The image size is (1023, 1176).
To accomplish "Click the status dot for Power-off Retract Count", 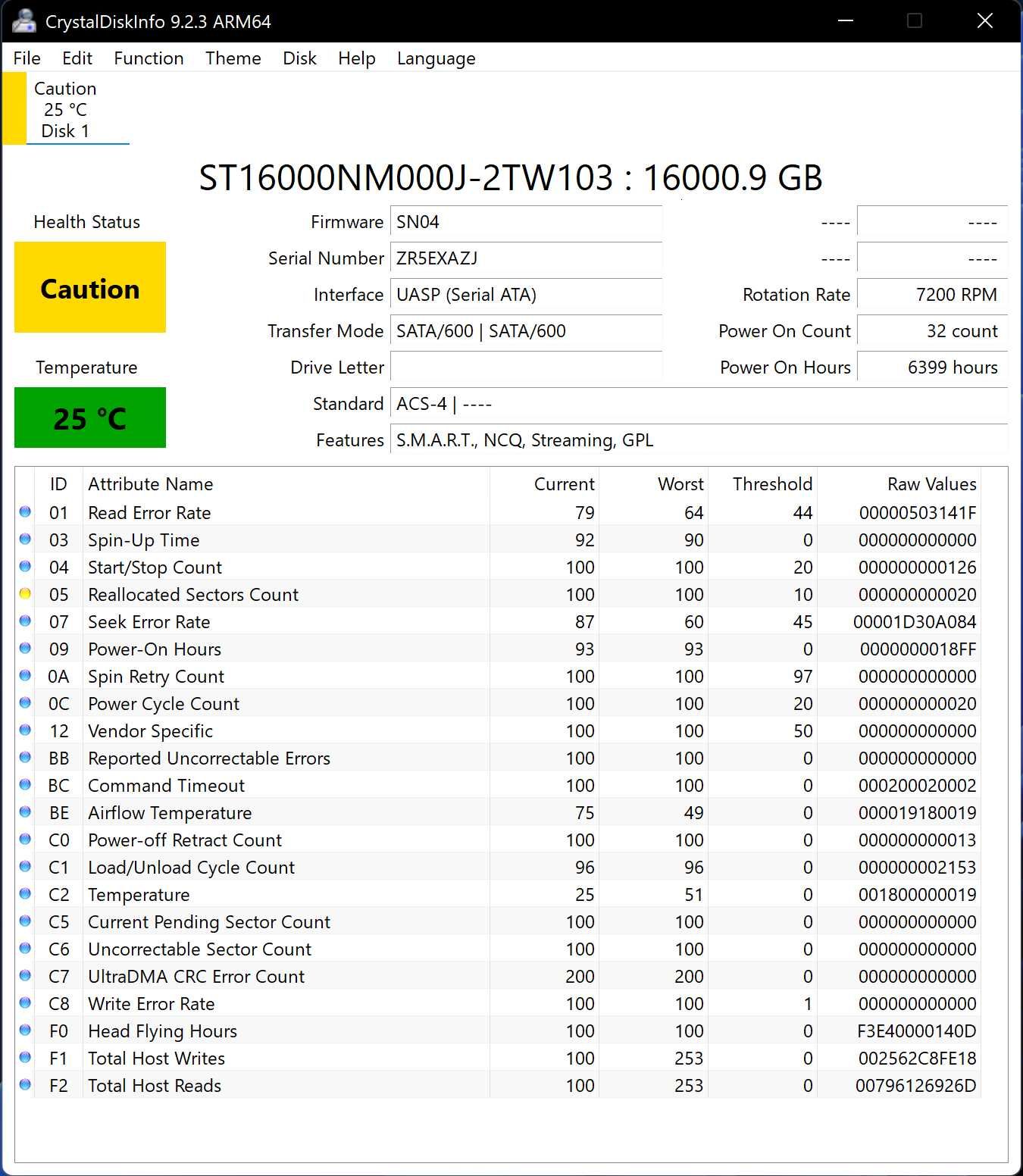I will 25,840.
